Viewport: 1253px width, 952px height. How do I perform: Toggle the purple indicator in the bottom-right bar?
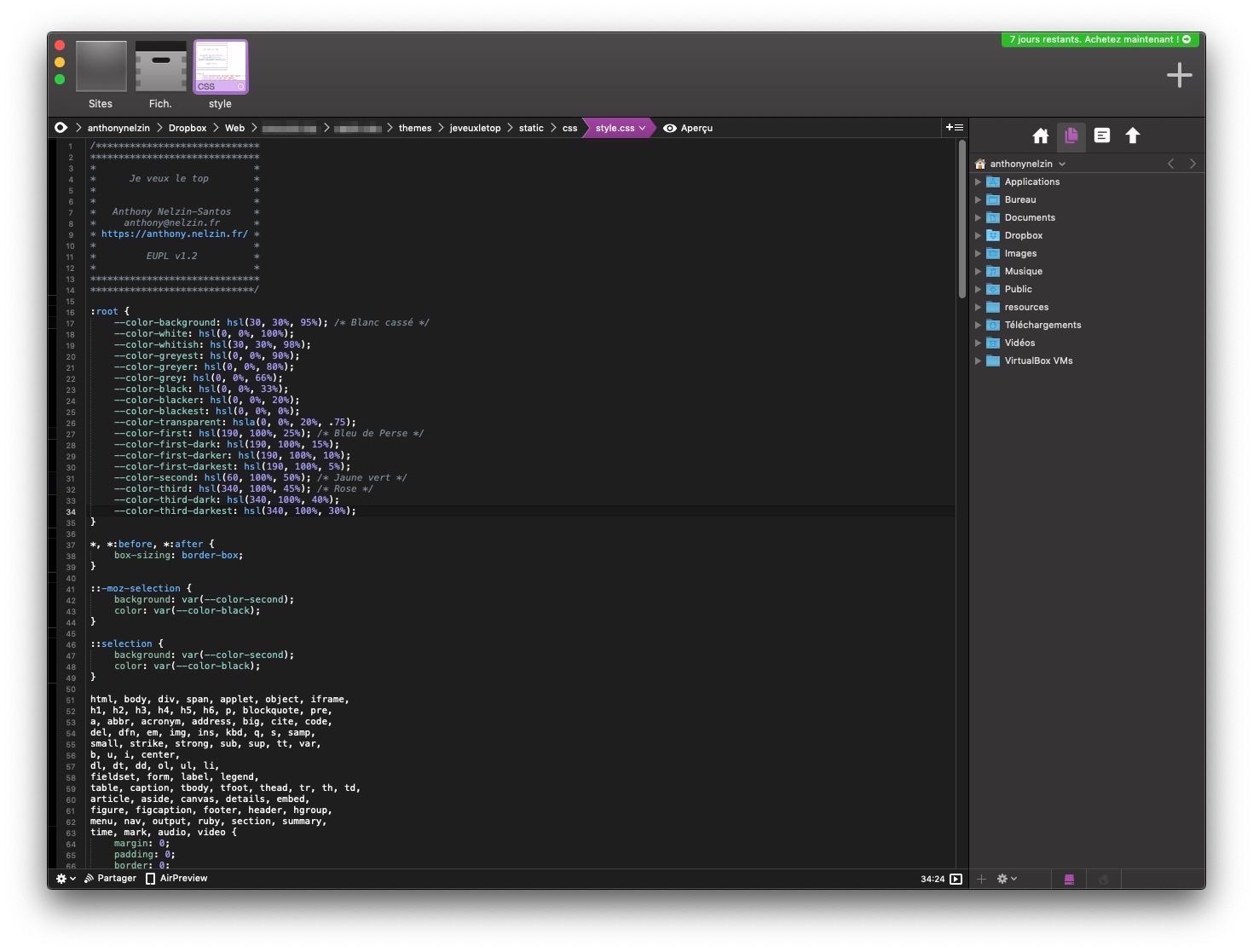1071,878
